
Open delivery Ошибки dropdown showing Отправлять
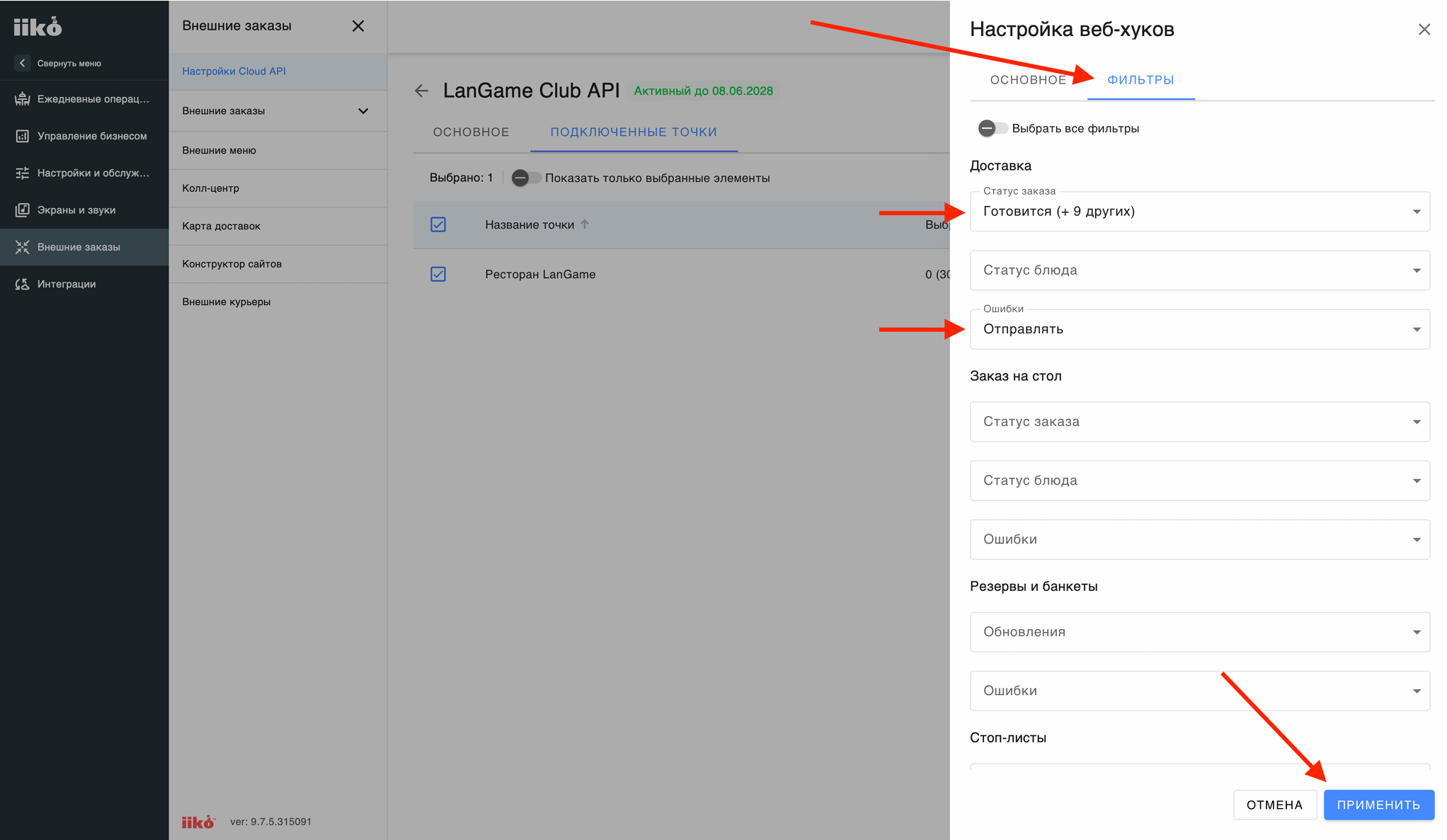click(x=1199, y=329)
